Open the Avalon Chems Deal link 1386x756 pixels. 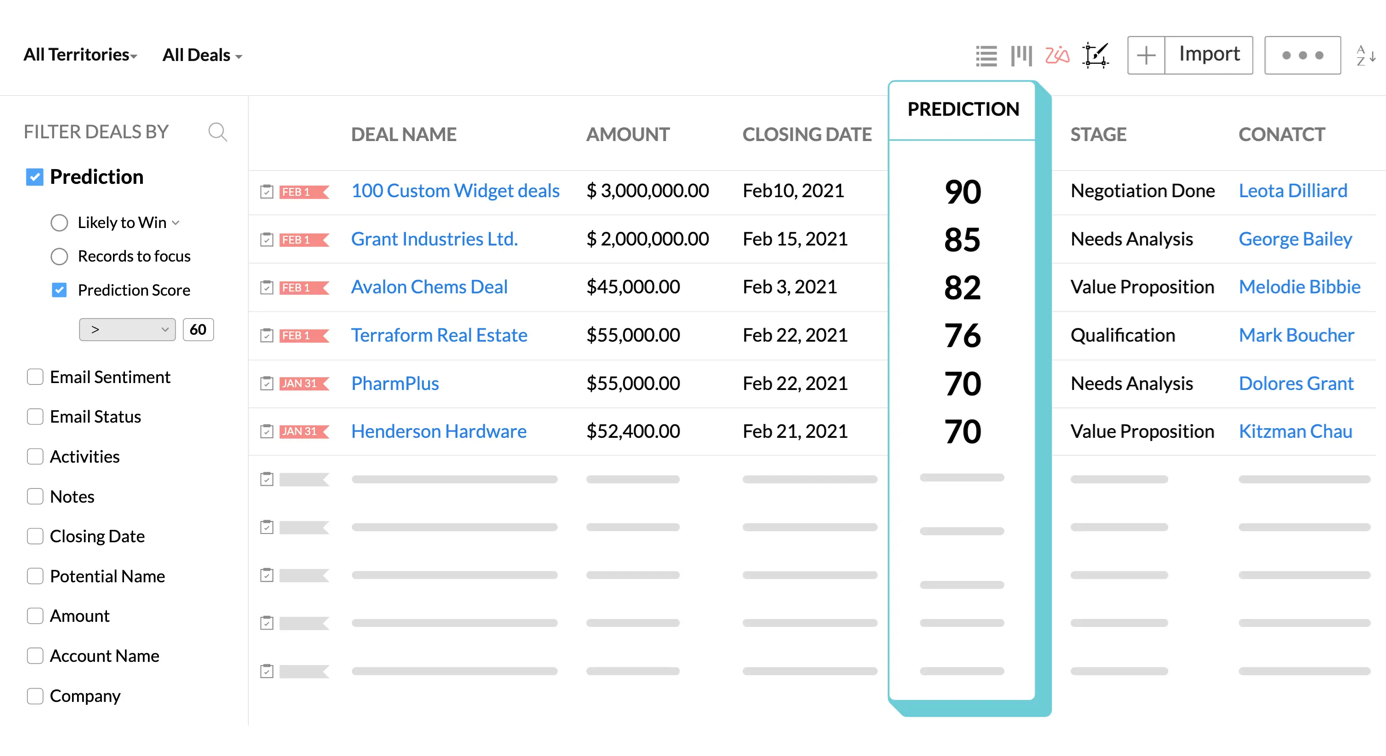click(429, 287)
